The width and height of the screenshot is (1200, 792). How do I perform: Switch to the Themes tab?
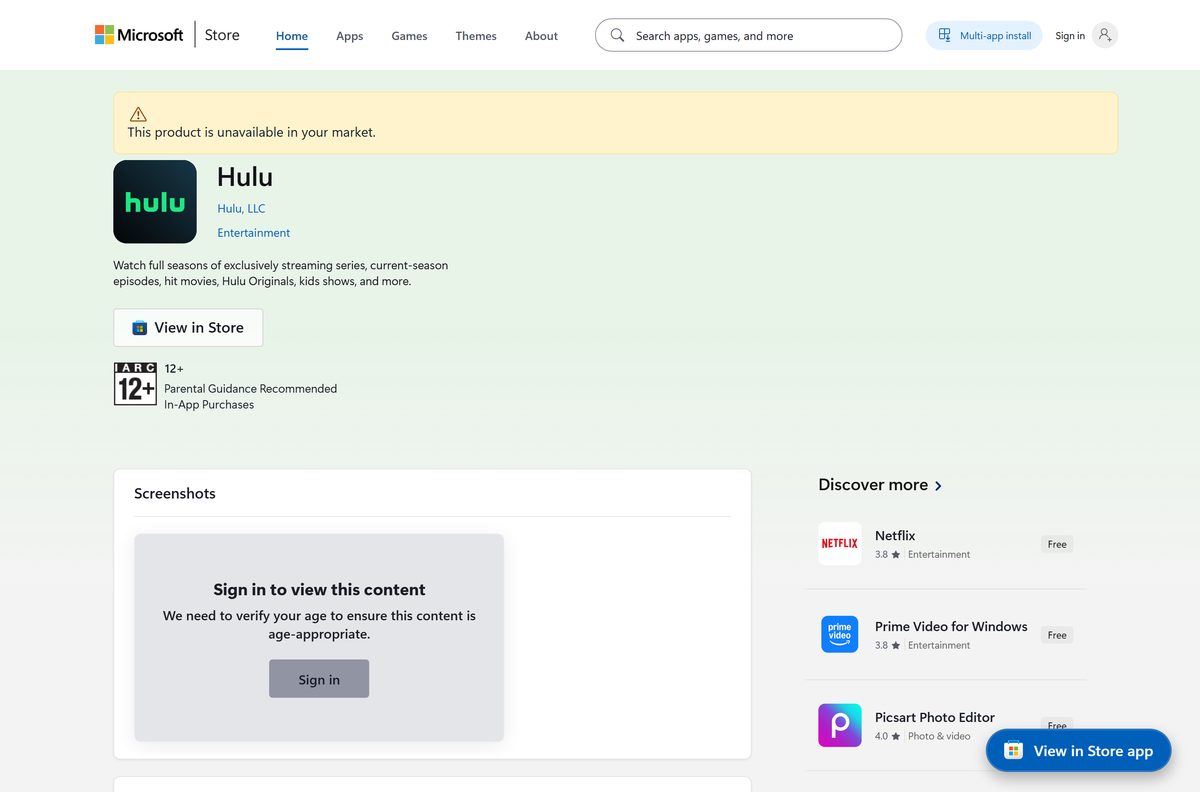(476, 36)
